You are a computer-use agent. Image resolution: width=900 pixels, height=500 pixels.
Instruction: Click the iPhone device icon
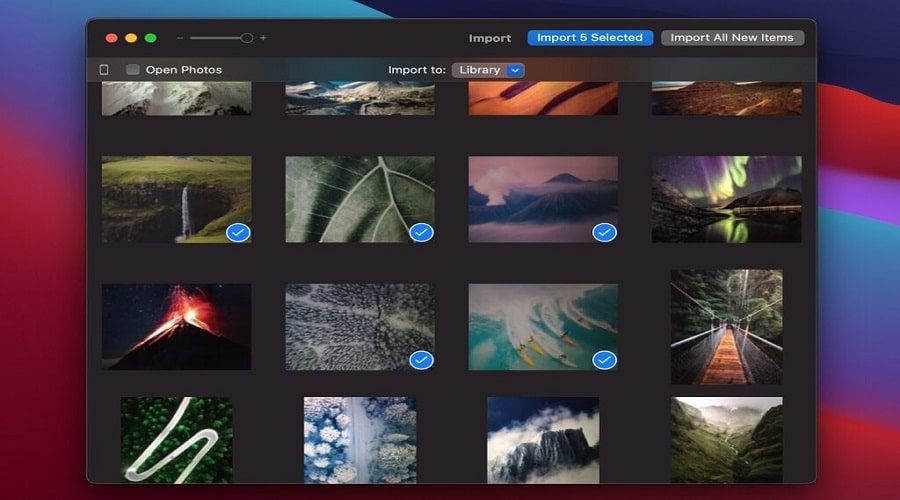104,69
